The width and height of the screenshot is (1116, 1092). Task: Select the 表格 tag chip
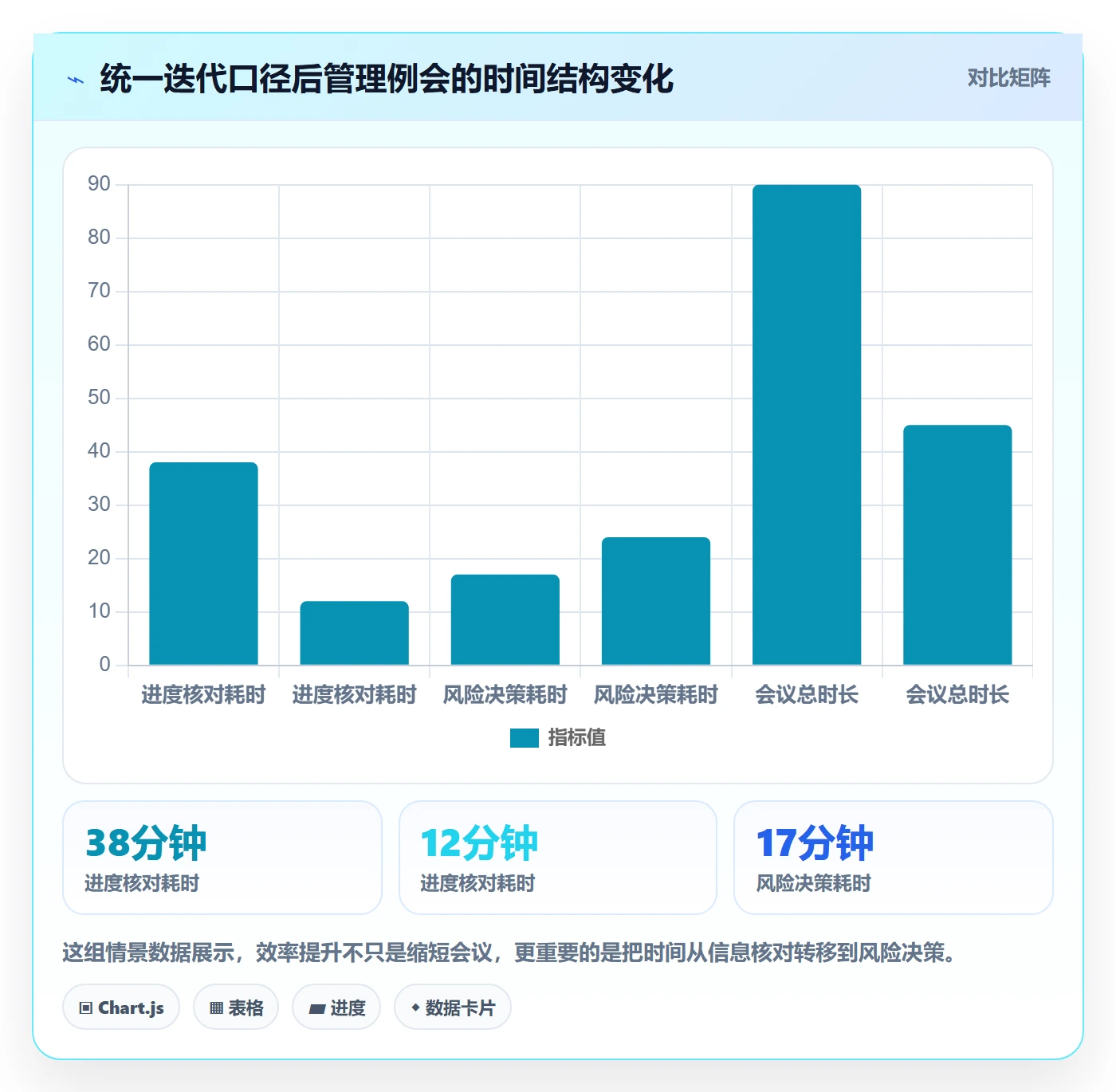point(236,1008)
